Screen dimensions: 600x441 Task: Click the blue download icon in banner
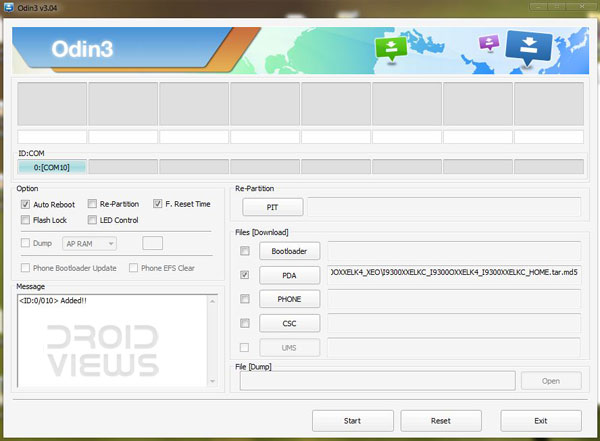529,48
